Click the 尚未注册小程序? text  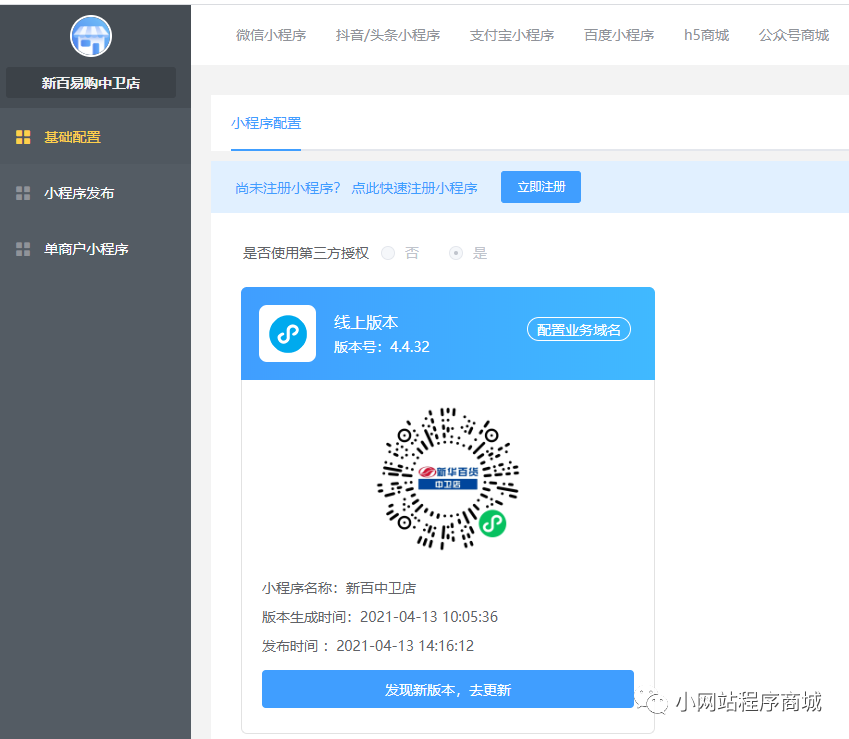click(288, 188)
